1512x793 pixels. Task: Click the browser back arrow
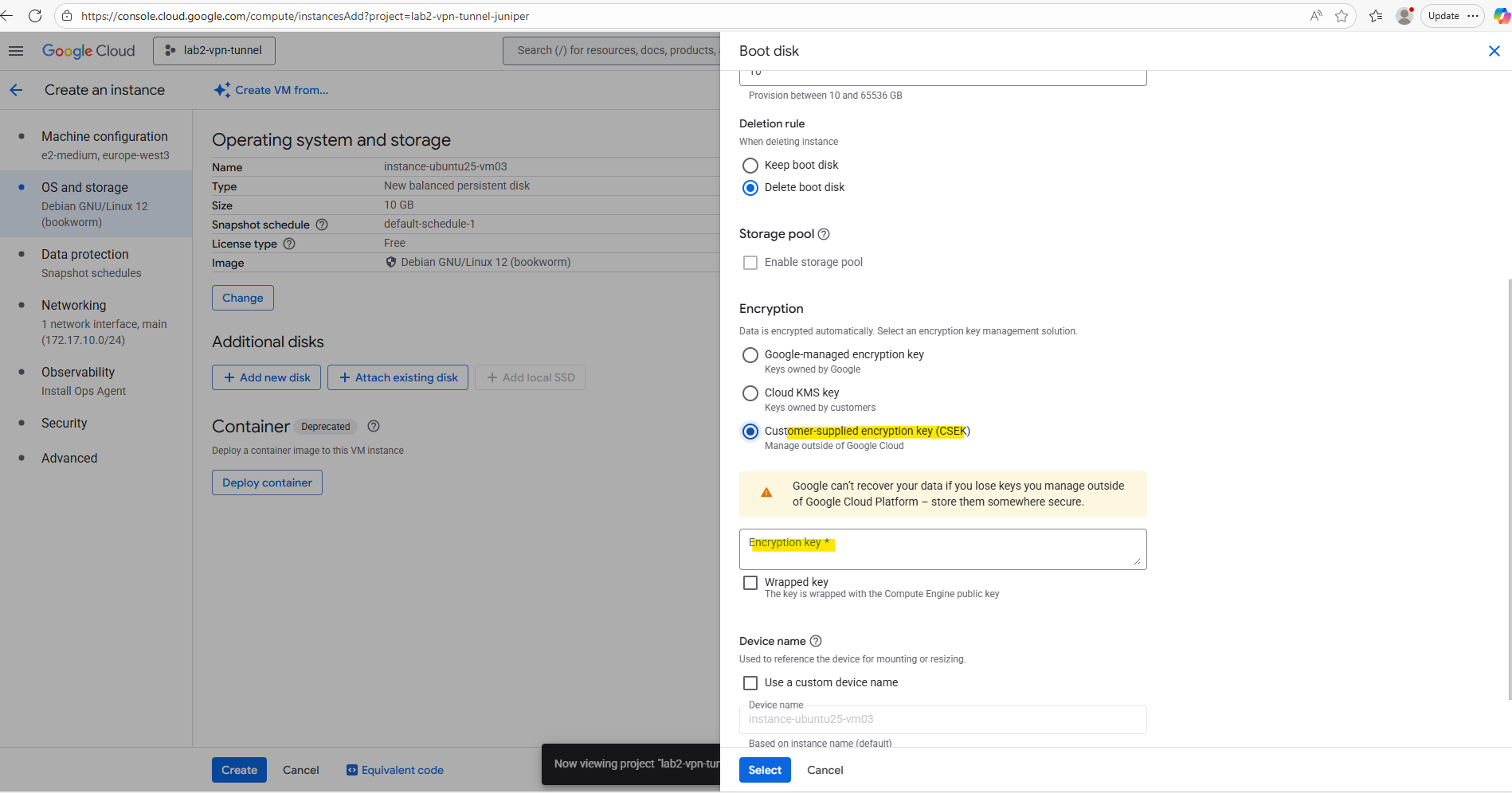point(6,16)
